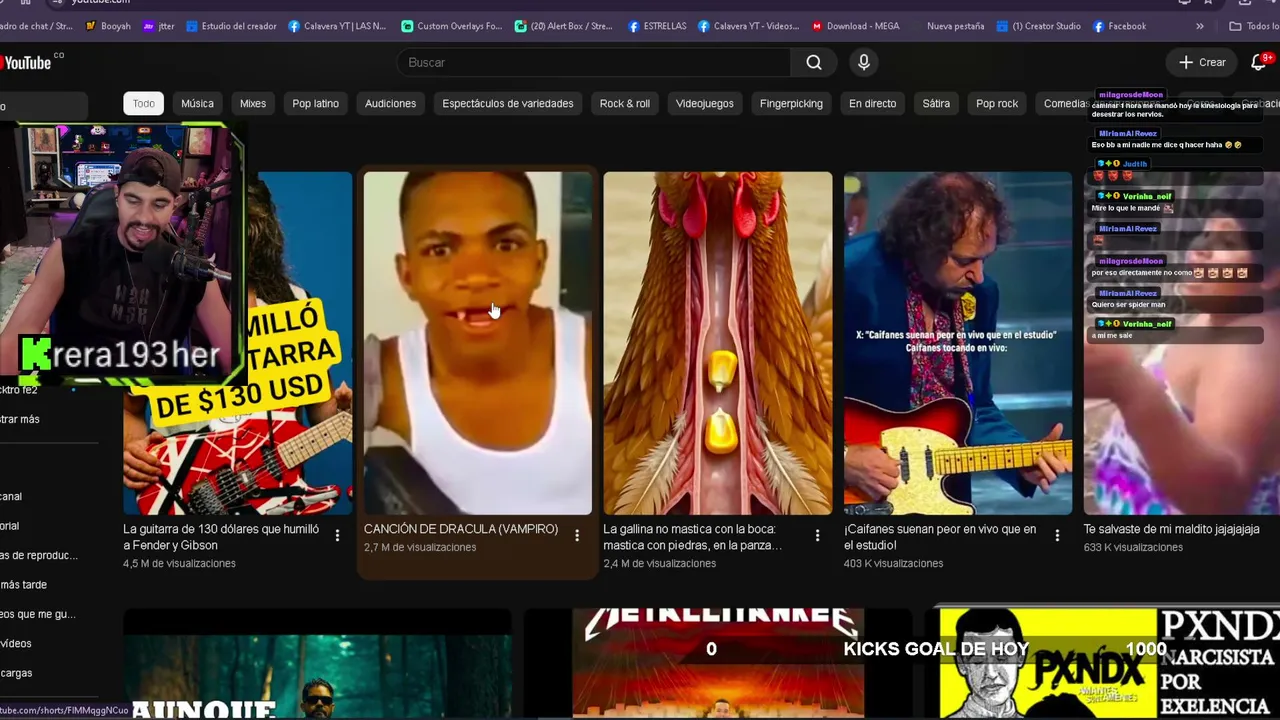Open the sidebar 'Descargas' item
The height and width of the screenshot is (720, 1280).
click(16, 673)
